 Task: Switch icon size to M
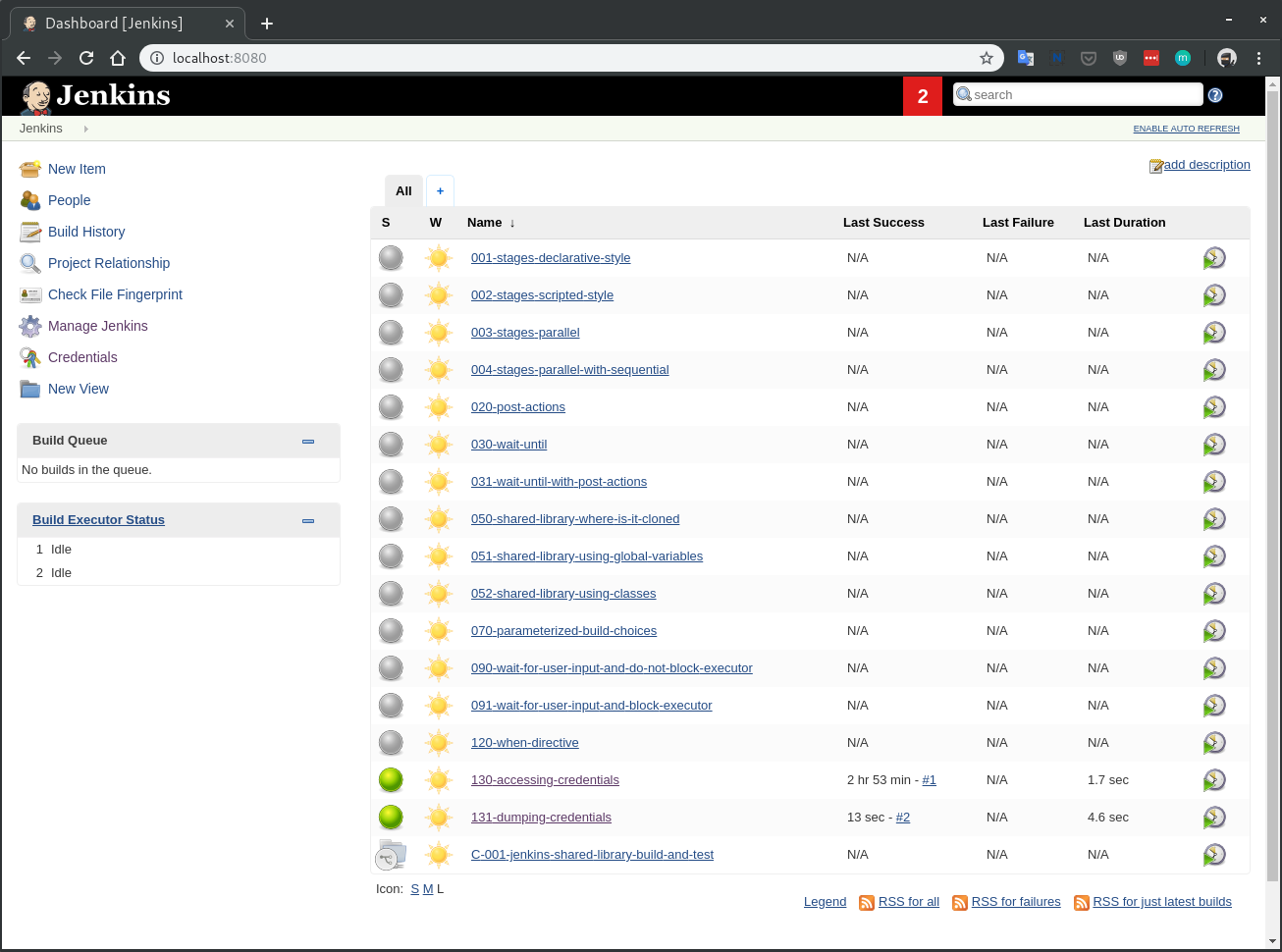click(428, 889)
